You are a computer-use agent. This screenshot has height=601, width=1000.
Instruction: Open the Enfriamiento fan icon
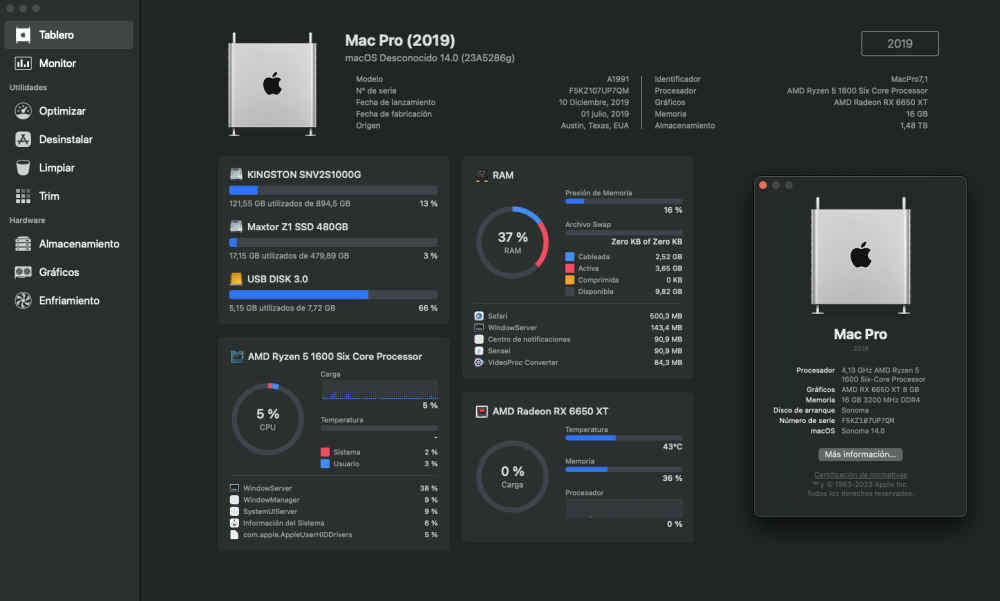[23, 300]
